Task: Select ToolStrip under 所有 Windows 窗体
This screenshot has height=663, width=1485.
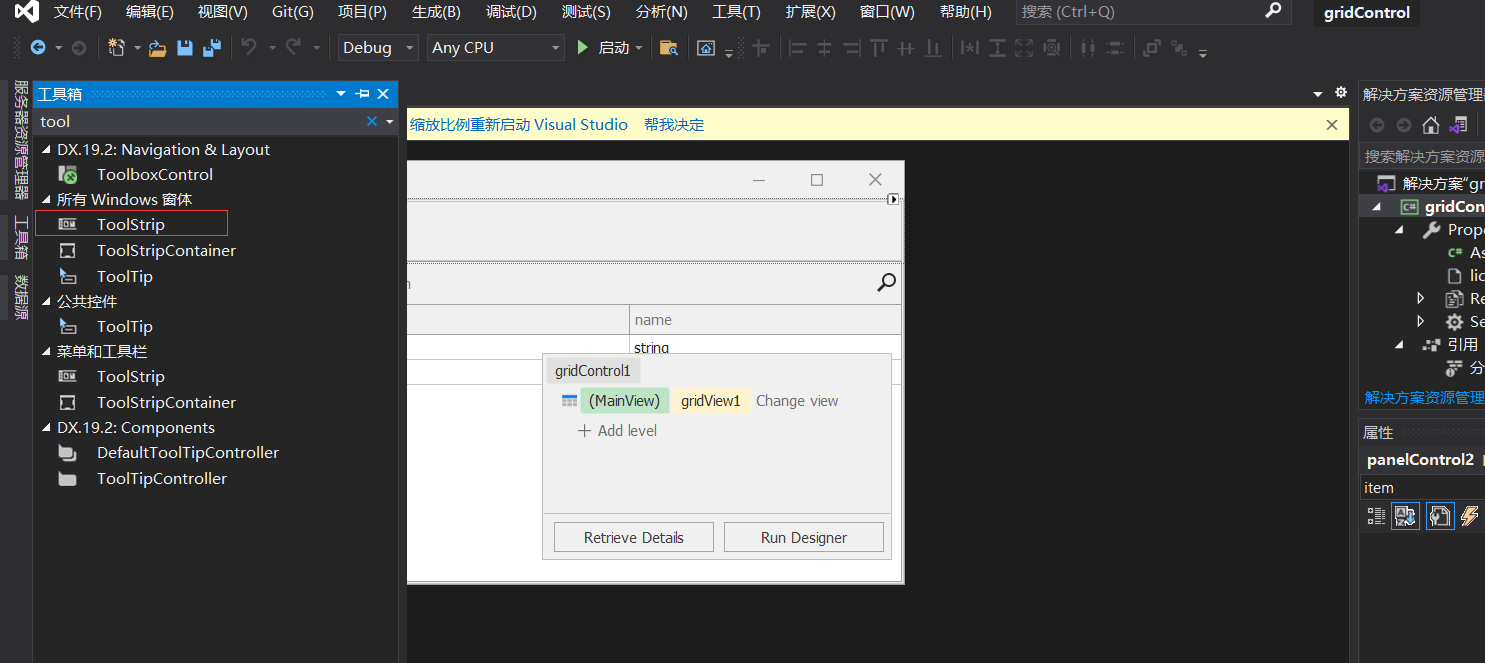Action: [131, 224]
